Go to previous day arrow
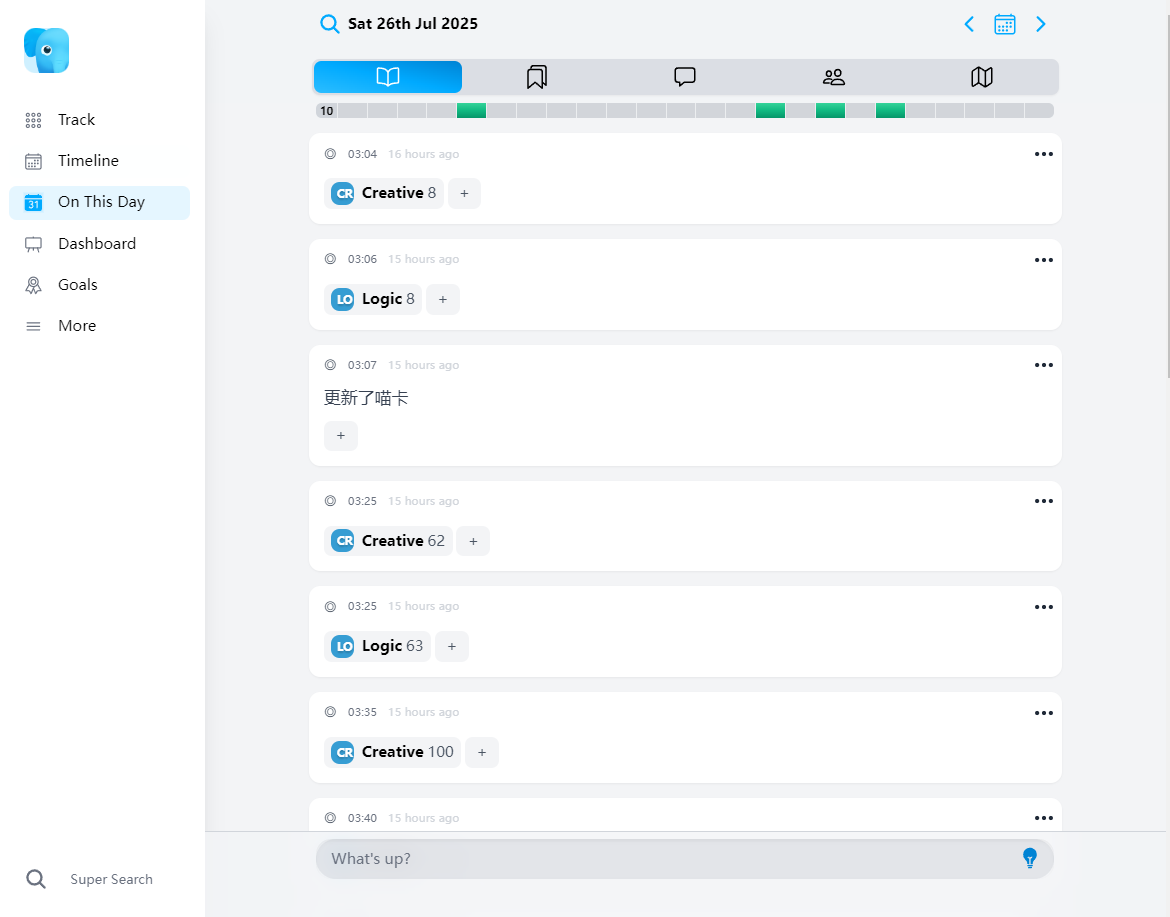1170x917 pixels. (x=969, y=24)
